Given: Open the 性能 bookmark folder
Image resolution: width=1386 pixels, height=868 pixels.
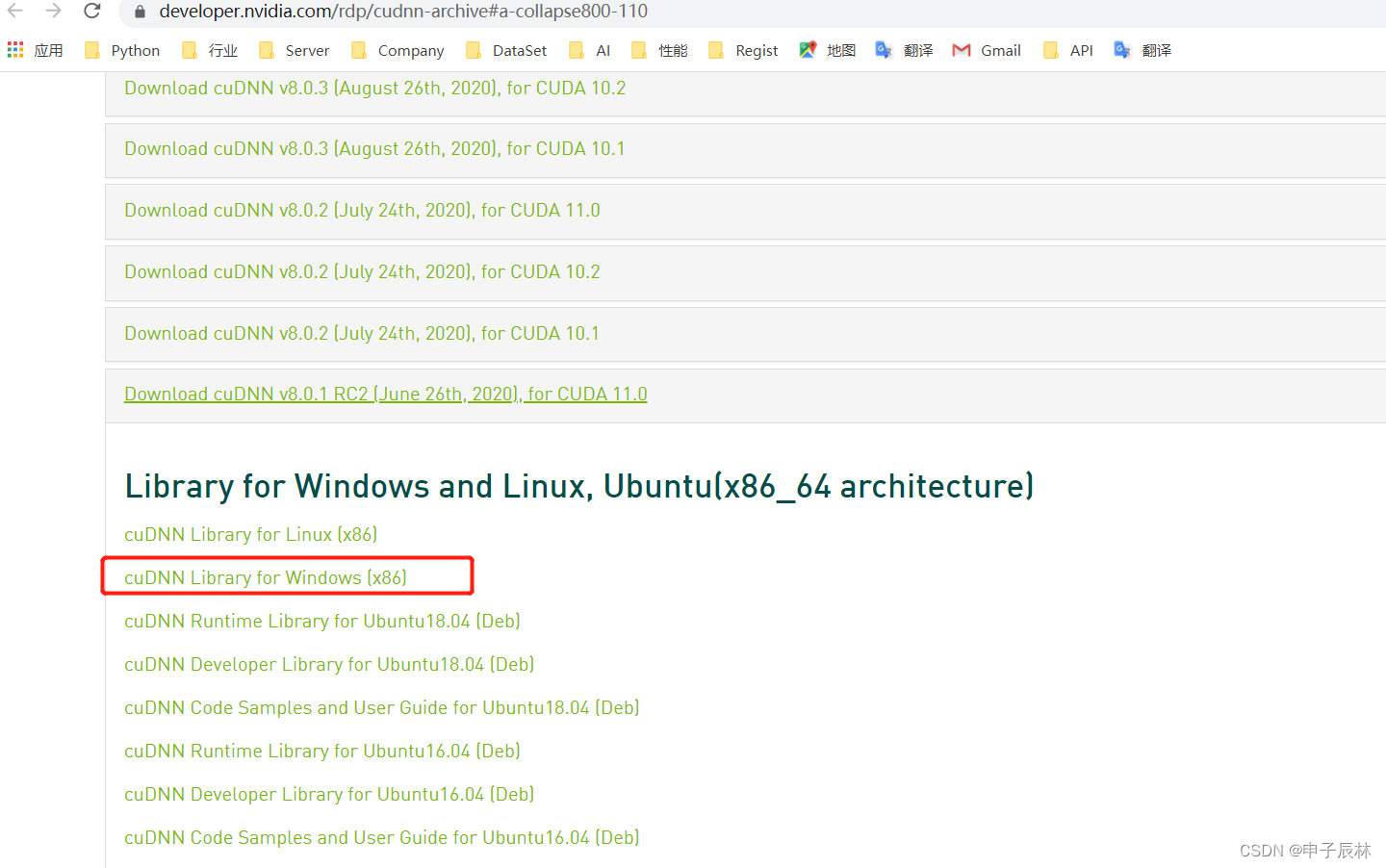Looking at the screenshot, I should tap(659, 50).
